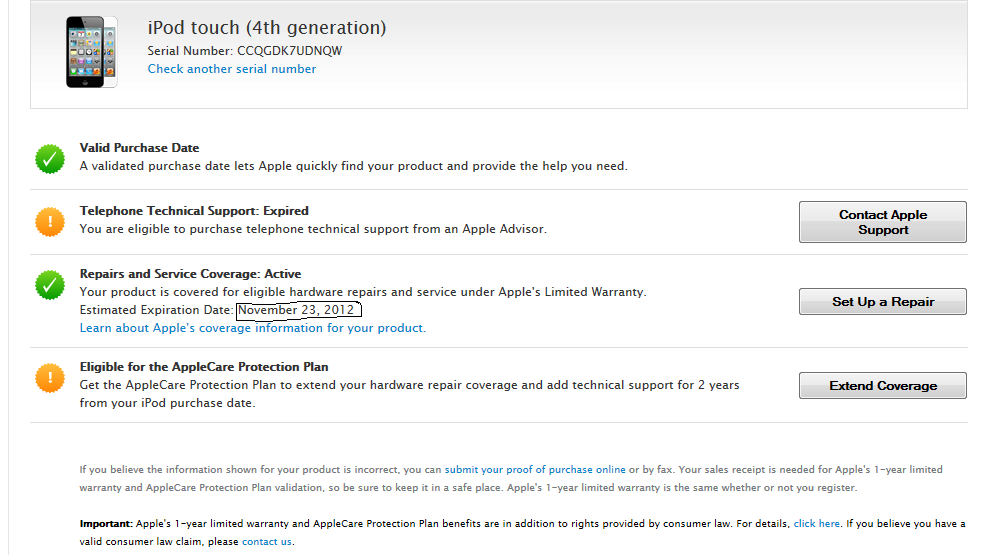The height and width of the screenshot is (555, 987).
Task: Click Repairs and Service Coverage: Active heading
Action: click(190, 274)
